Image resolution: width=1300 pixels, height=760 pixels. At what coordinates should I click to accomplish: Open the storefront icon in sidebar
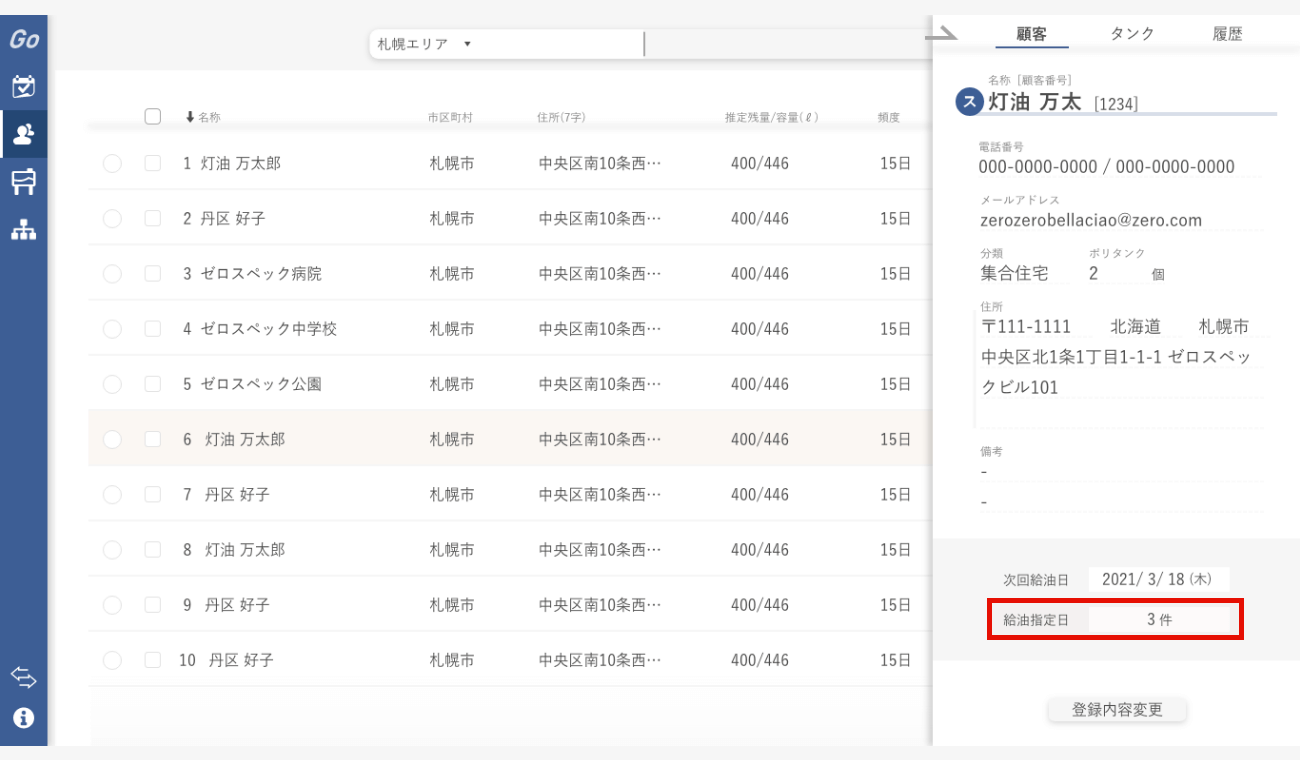[x=24, y=181]
